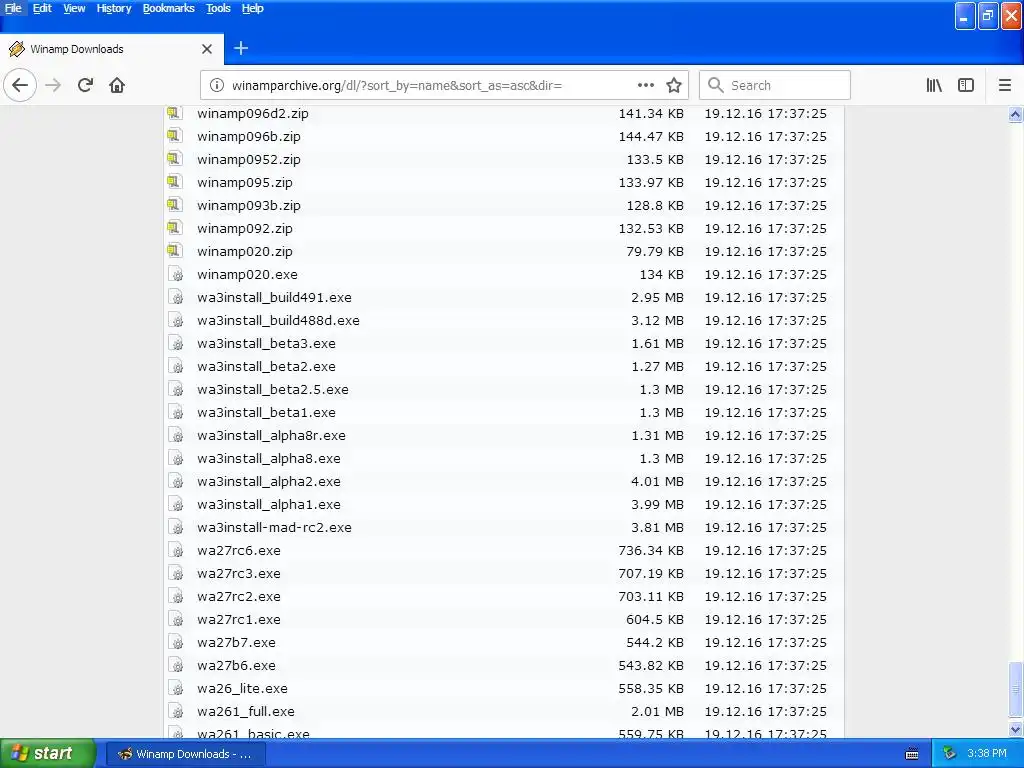This screenshot has width=1024, height=768.
Task: Click exe icon beside wa26_lite.exe
Action: click(175, 688)
